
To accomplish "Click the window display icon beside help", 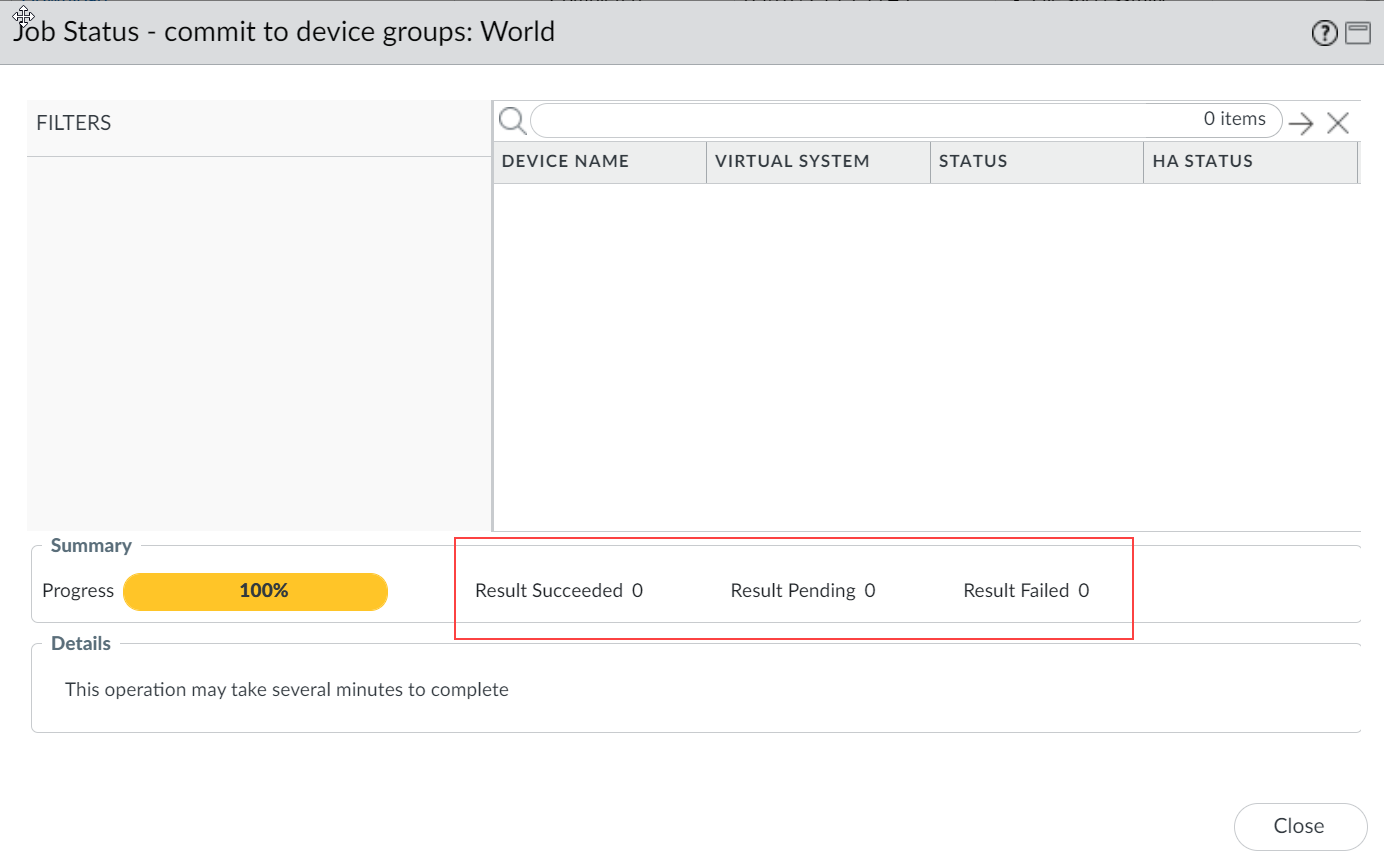I will click(x=1357, y=32).
